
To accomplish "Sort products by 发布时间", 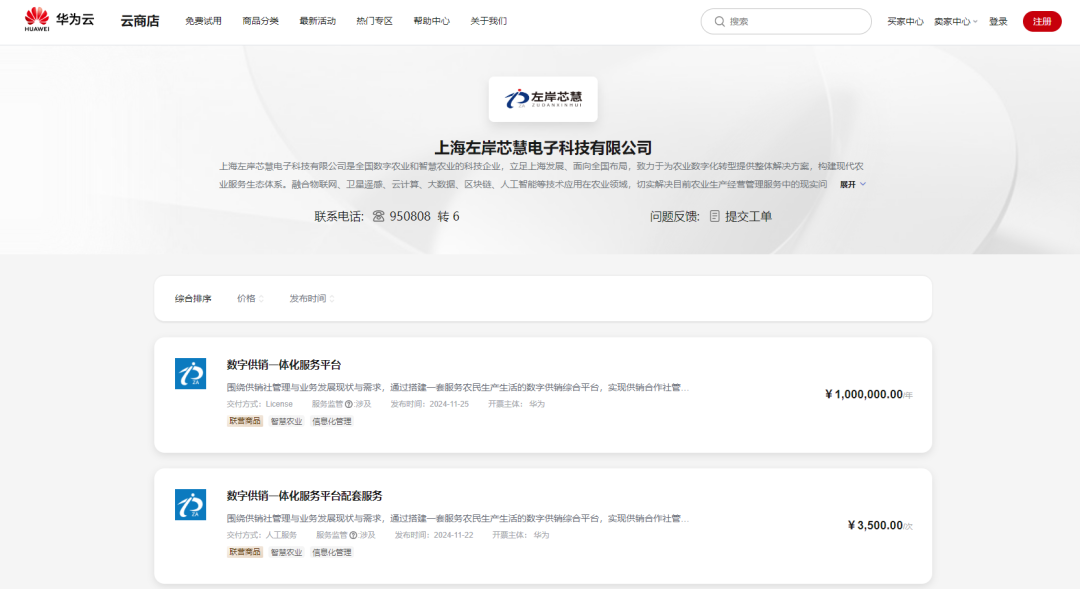I will (311, 298).
